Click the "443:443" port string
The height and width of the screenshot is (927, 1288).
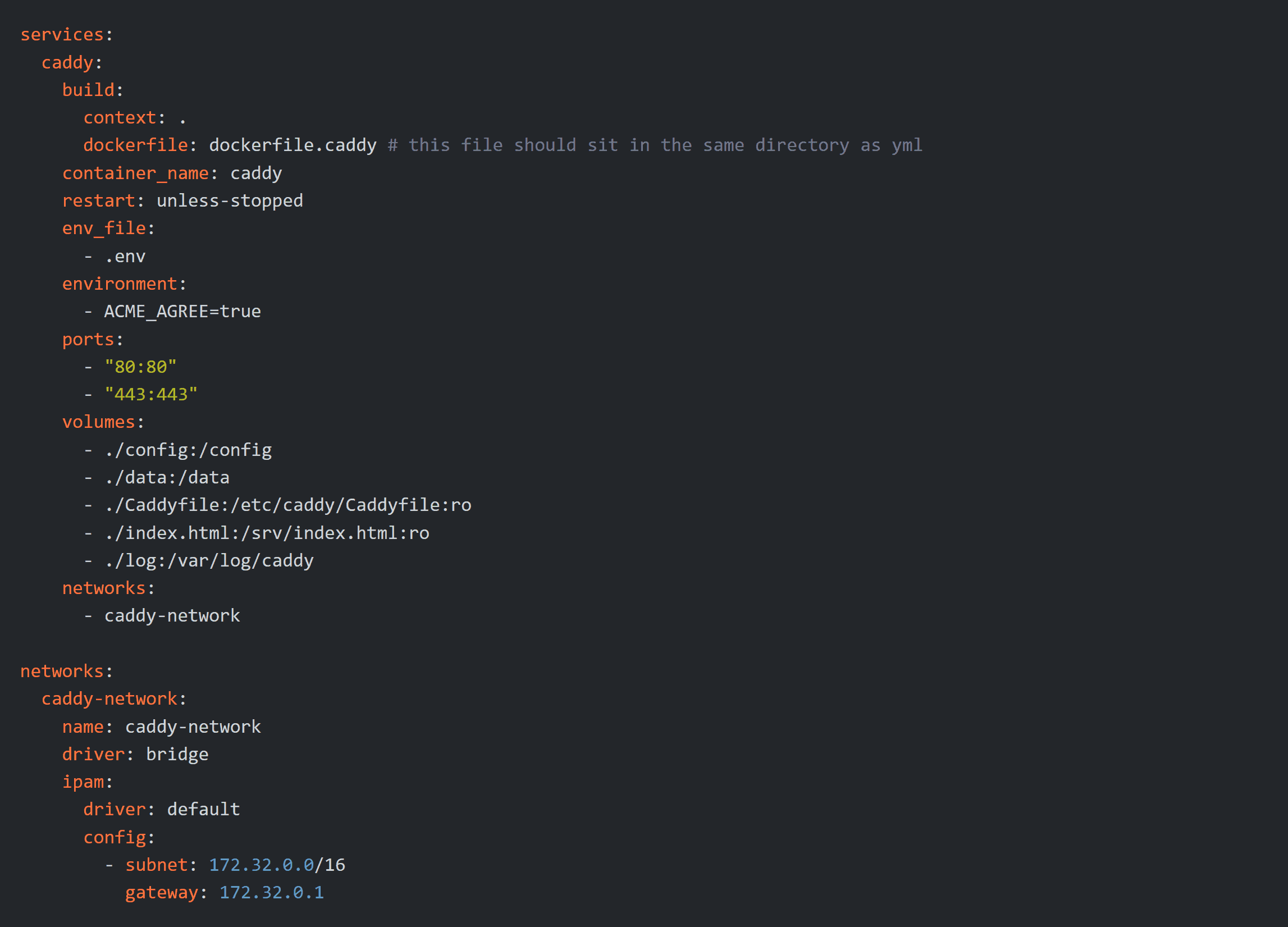[151, 394]
